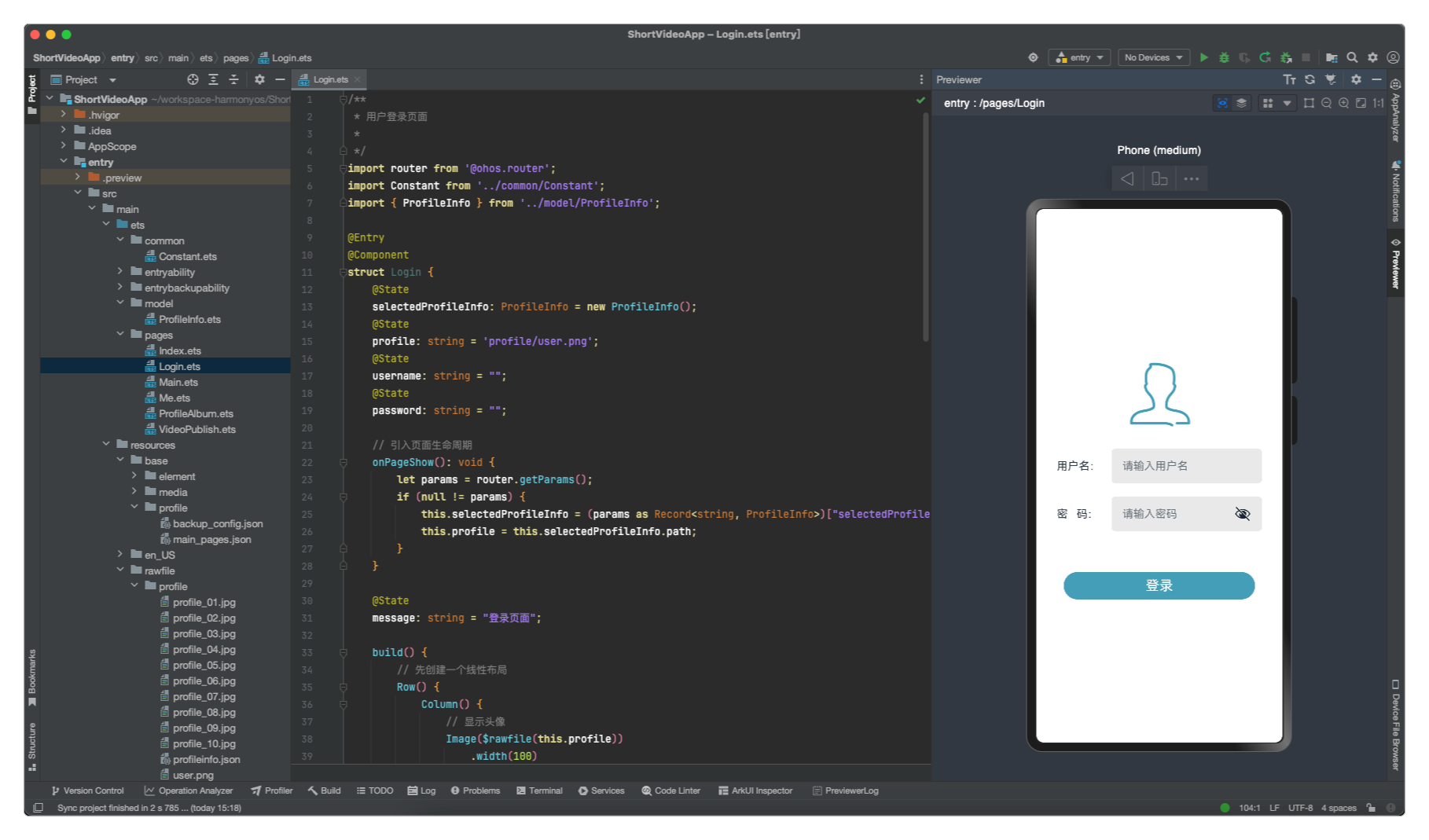Click the Previewer frame bounds icon
Image resolution: width=1429 pixels, height=840 pixels.
[1309, 103]
